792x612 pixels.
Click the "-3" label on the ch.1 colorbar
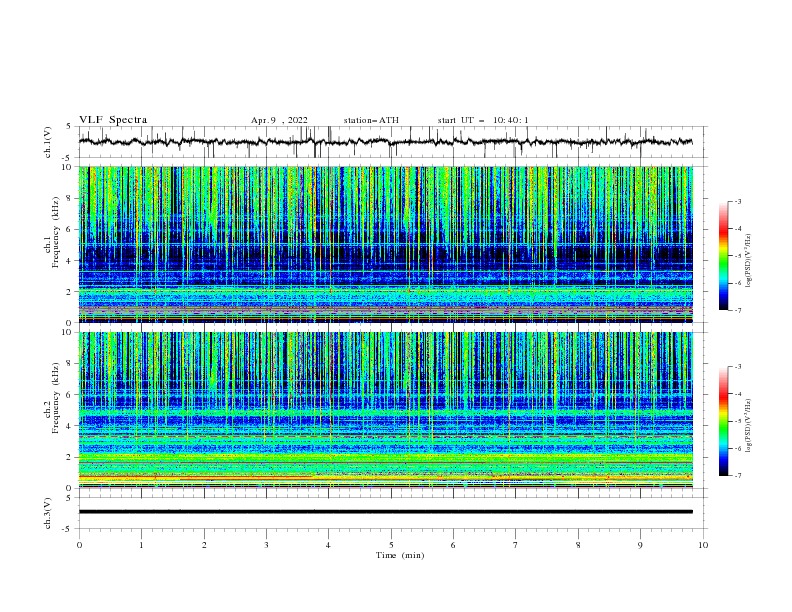click(x=737, y=201)
